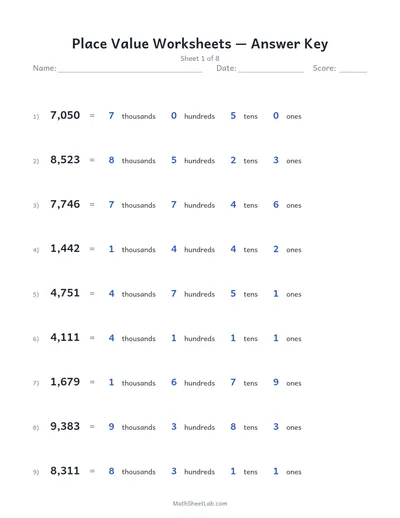Click the Score blank line

tap(353, 71)
